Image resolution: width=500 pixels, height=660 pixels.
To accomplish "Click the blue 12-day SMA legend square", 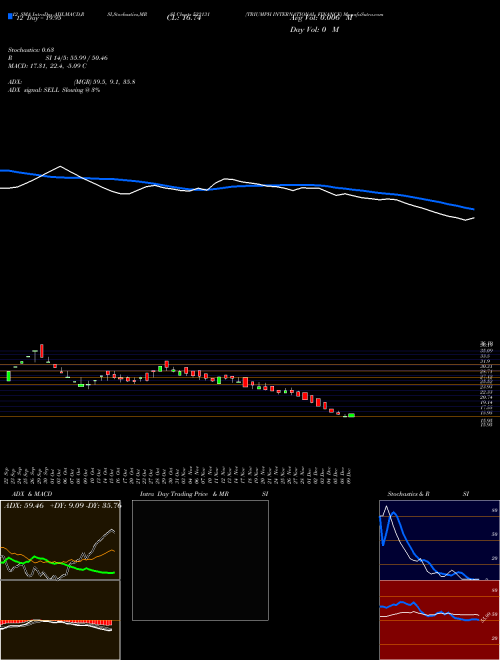I will point(10,16).
